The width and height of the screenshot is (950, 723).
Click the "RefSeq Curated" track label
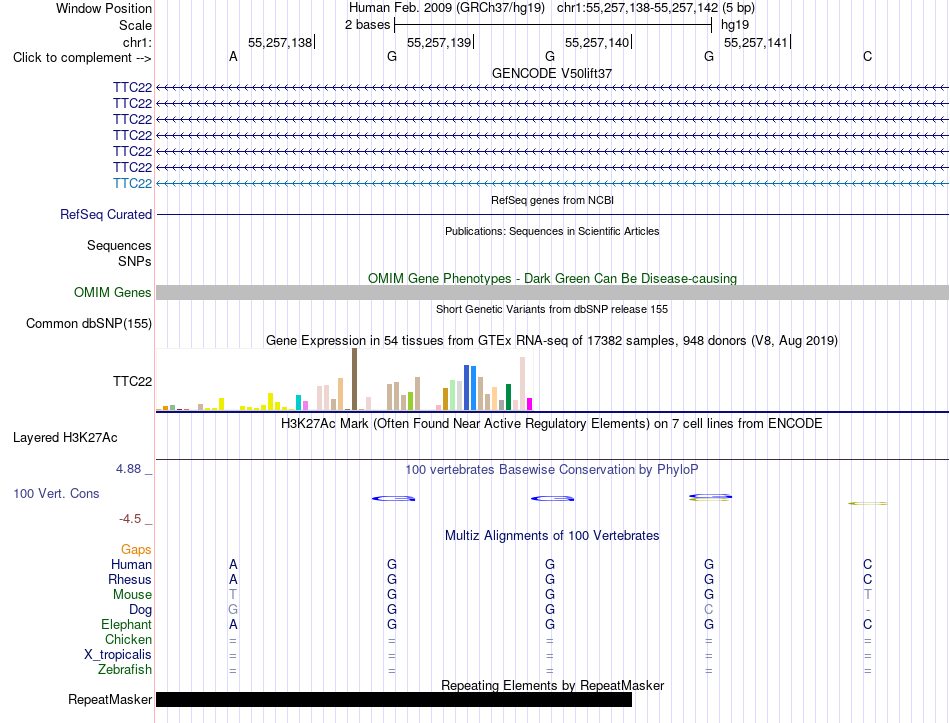click(106, 215)
